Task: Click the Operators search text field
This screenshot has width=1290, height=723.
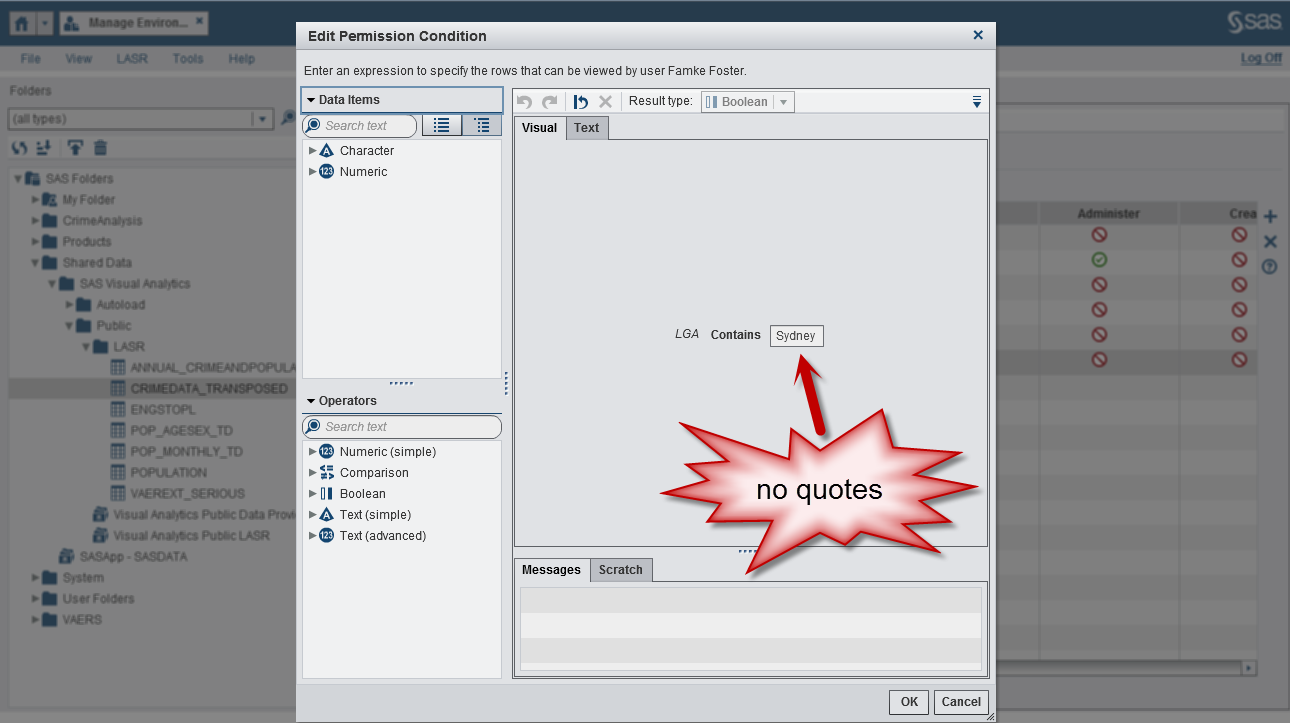Action: point(402,426)
